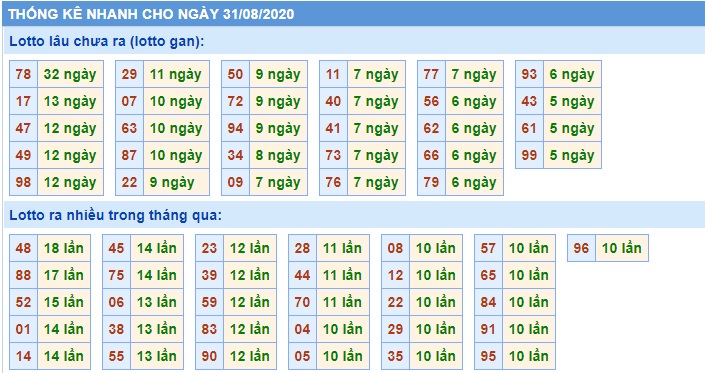This screenshot has height=373, width=705.
Task: Select lotto number 04
Action: pyautogui.click(x=303, y=329)
